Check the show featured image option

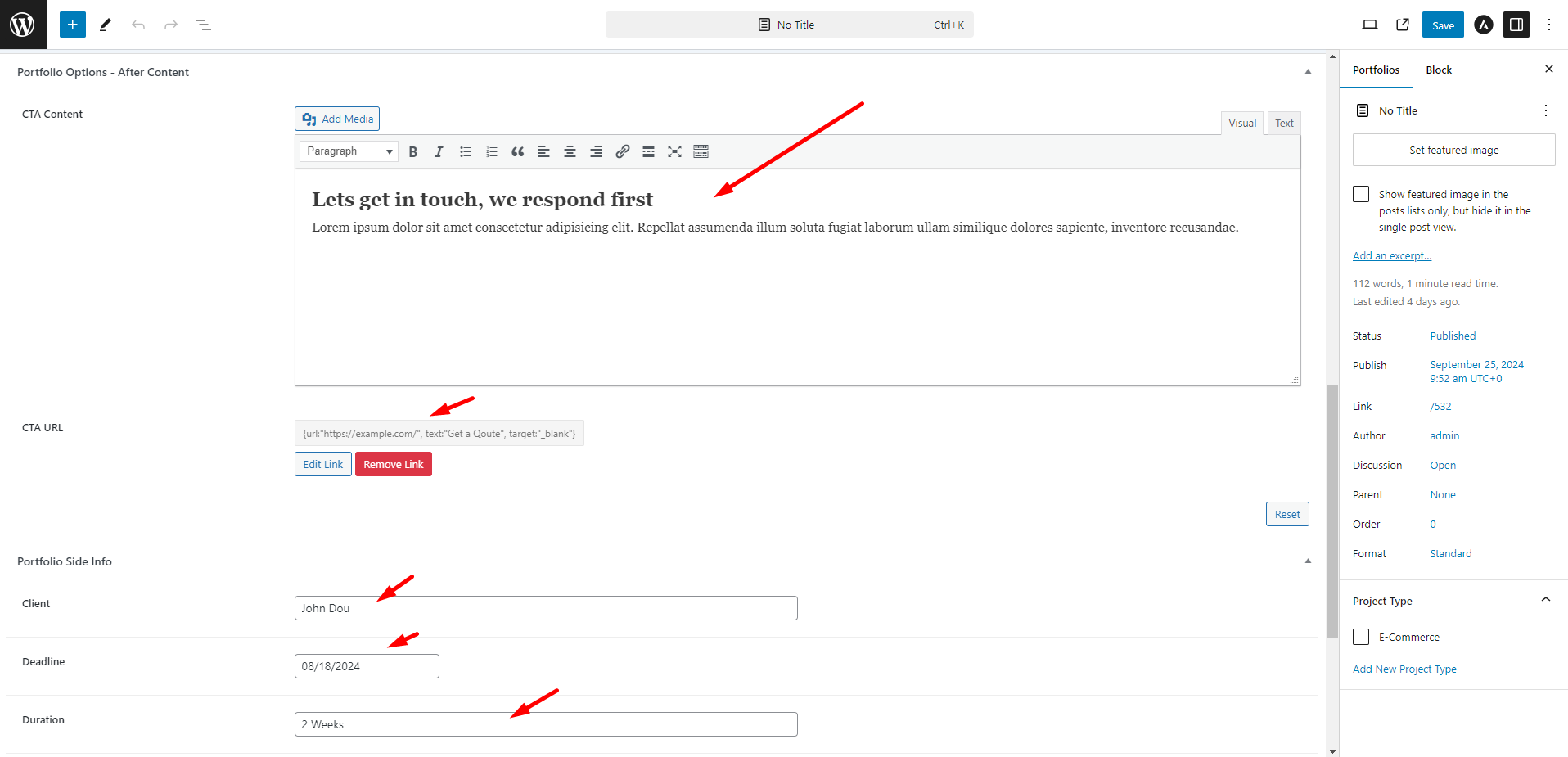(1361, 194)
